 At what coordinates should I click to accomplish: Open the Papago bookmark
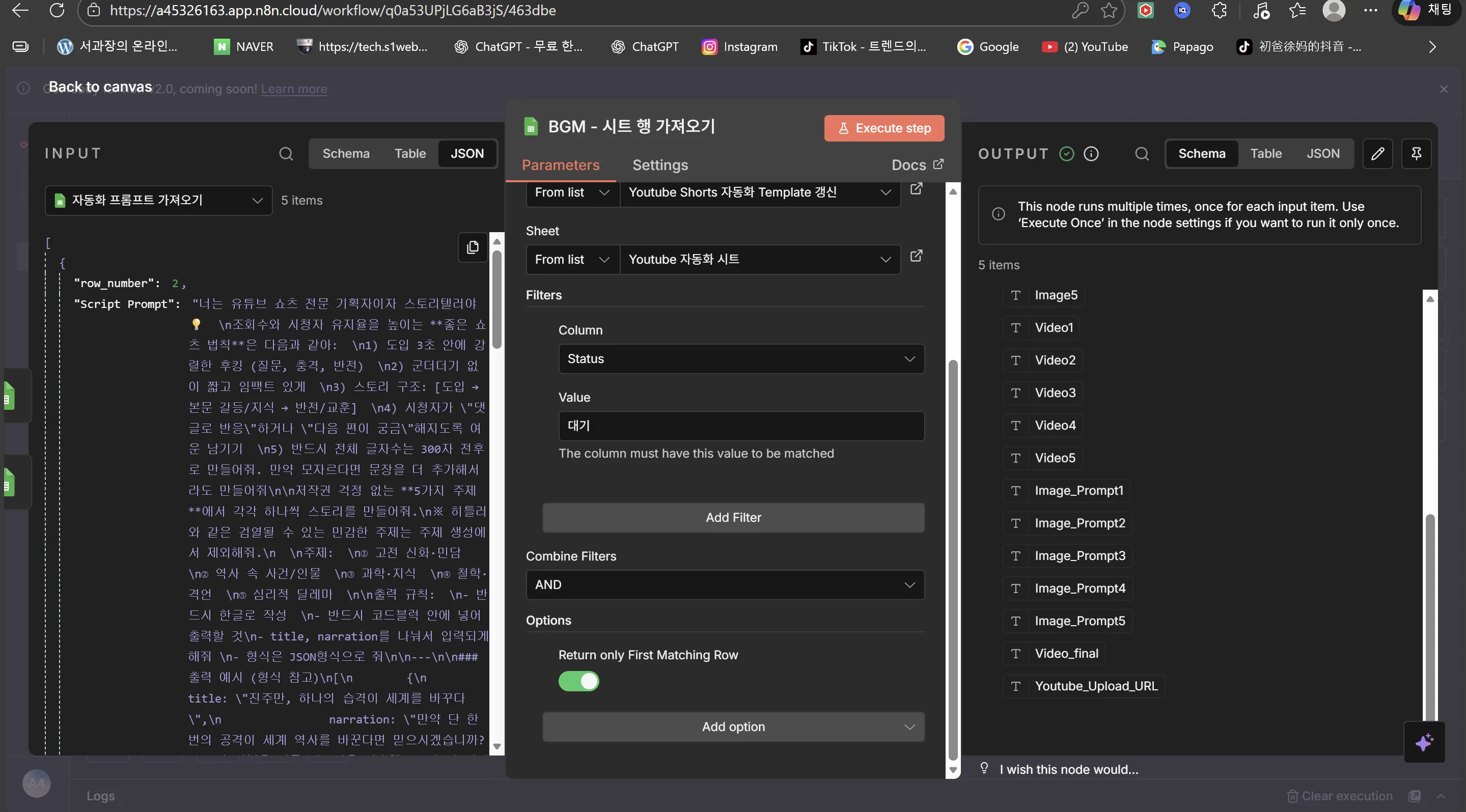click(1182, 47)
